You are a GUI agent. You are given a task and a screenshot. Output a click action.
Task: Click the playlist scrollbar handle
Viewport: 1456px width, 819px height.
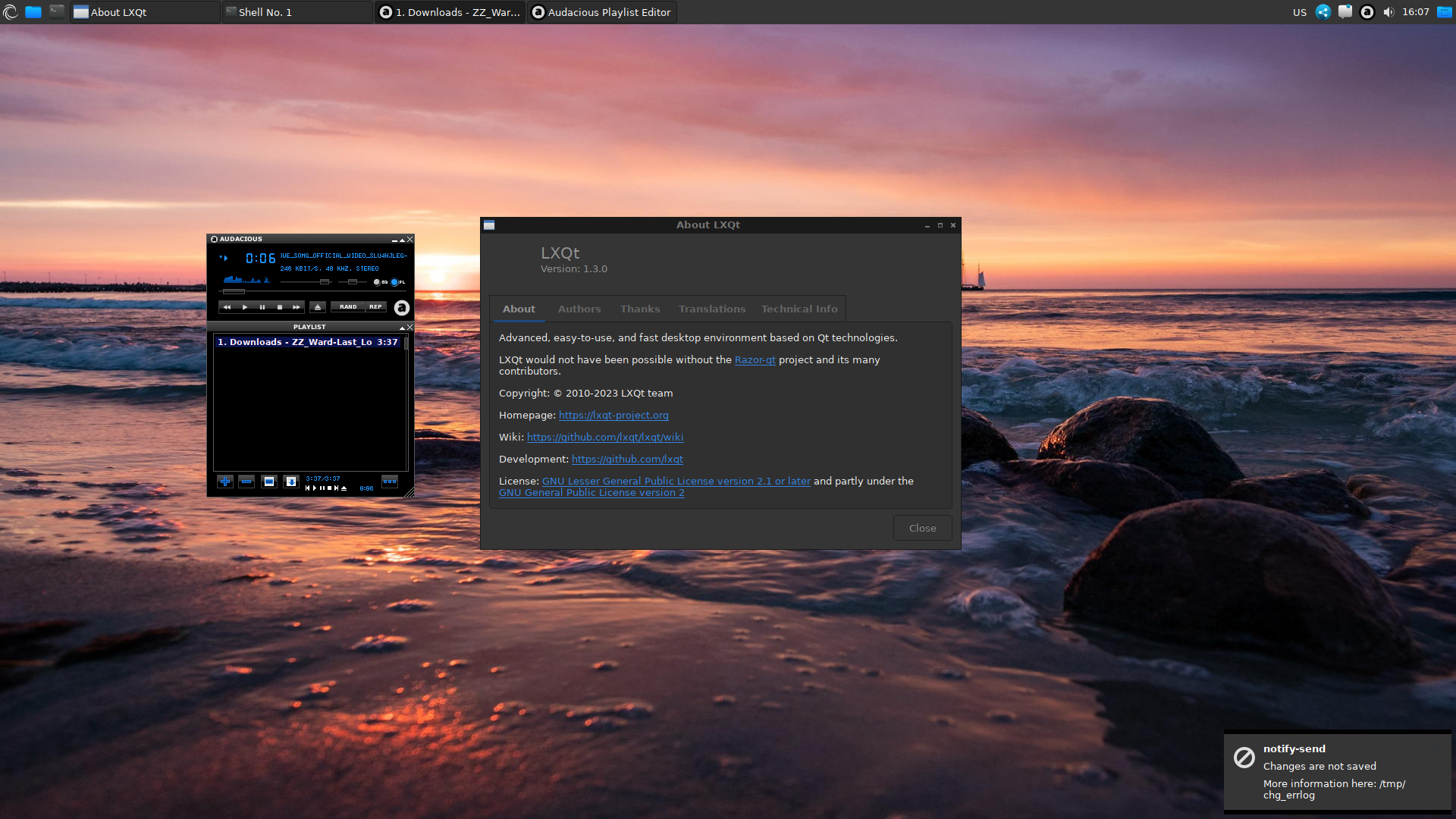coord(406,343)
